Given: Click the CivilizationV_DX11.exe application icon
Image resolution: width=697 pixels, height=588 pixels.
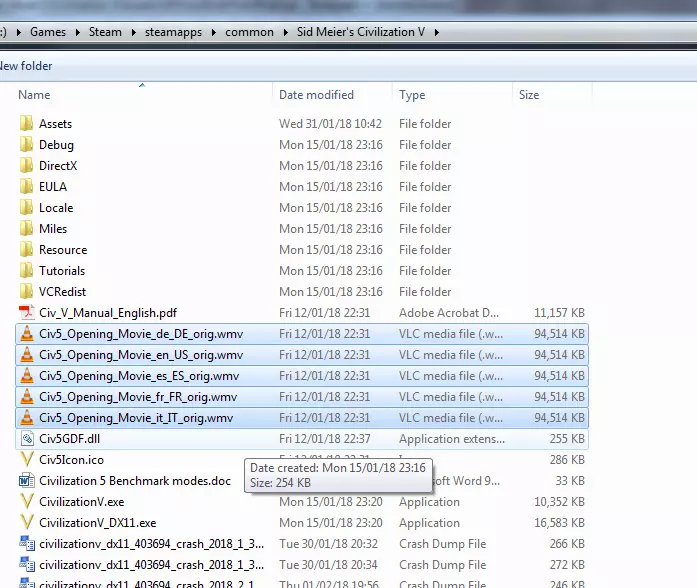Looking at the screenshot, I should point(27,522).
